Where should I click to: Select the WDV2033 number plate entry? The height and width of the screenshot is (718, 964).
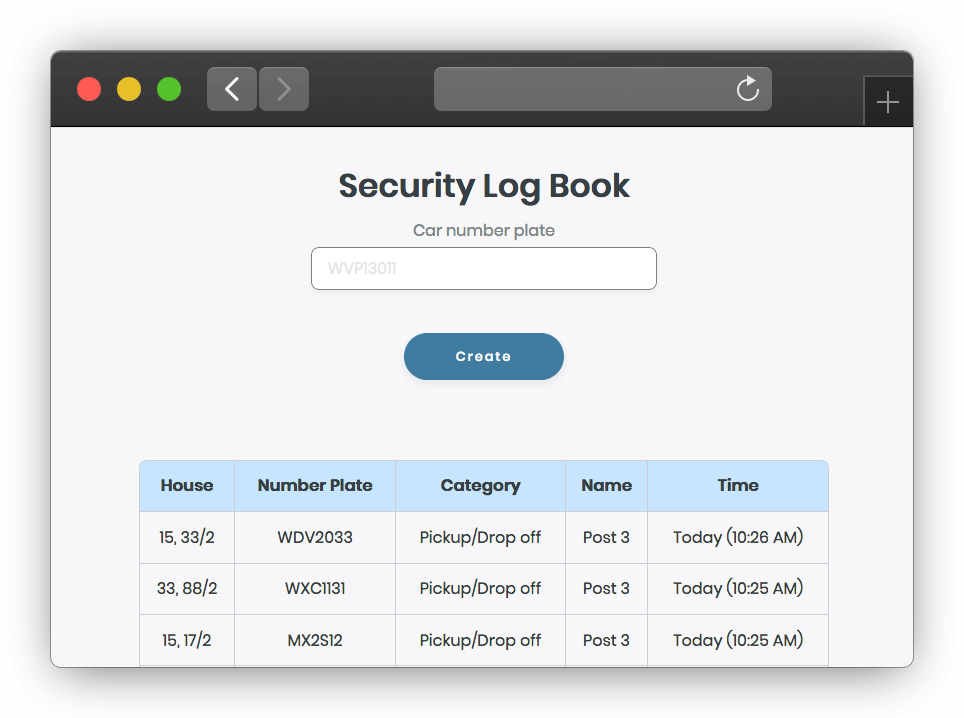pos(315,537)
